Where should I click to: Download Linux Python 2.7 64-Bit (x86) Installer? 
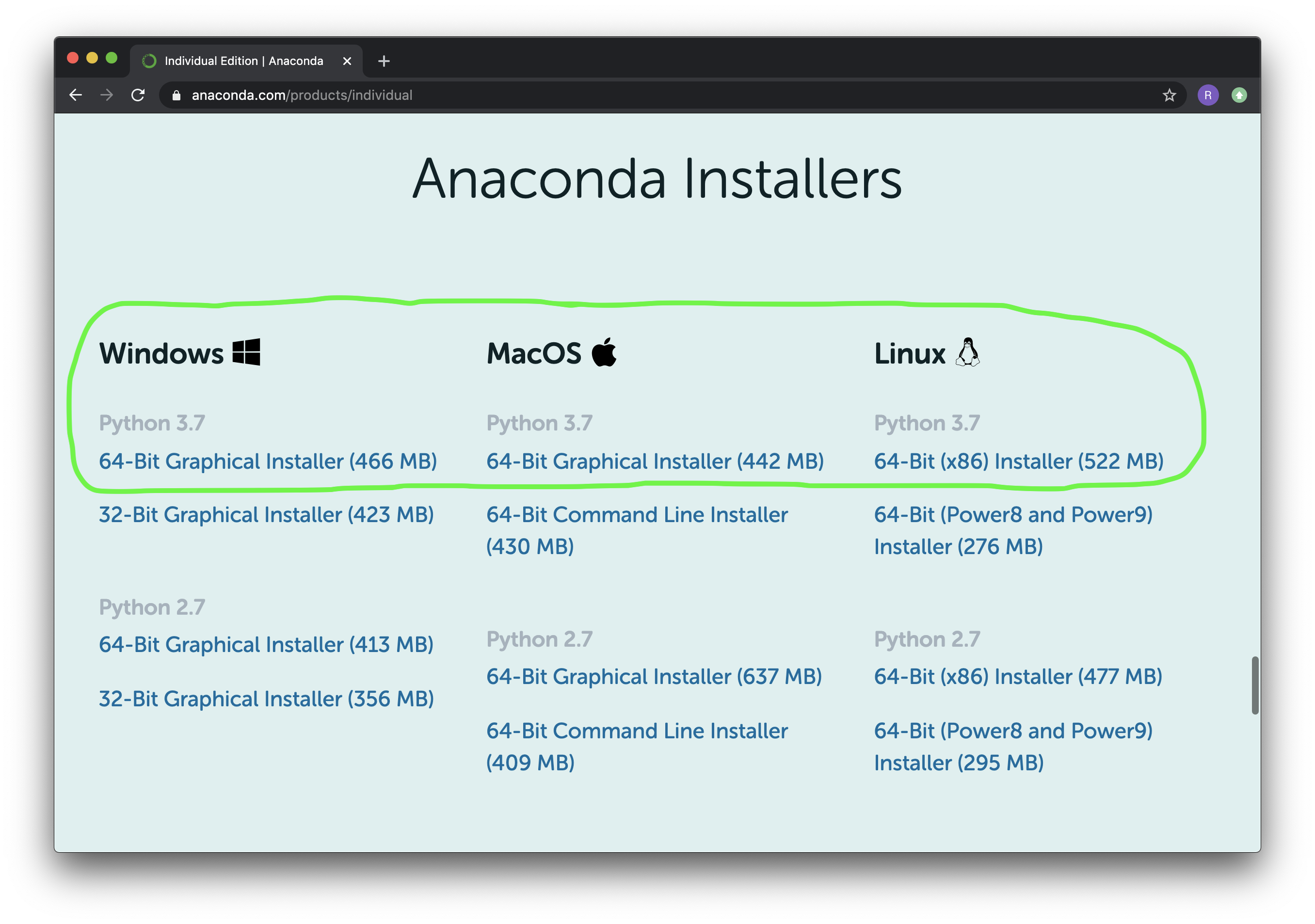[x=1018, y=677]
